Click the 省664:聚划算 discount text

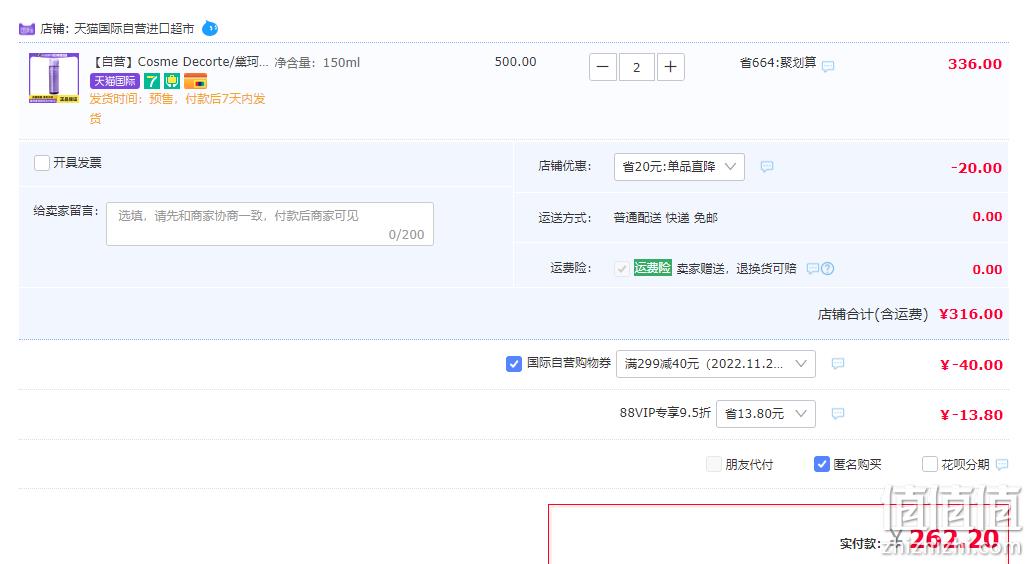778,62
